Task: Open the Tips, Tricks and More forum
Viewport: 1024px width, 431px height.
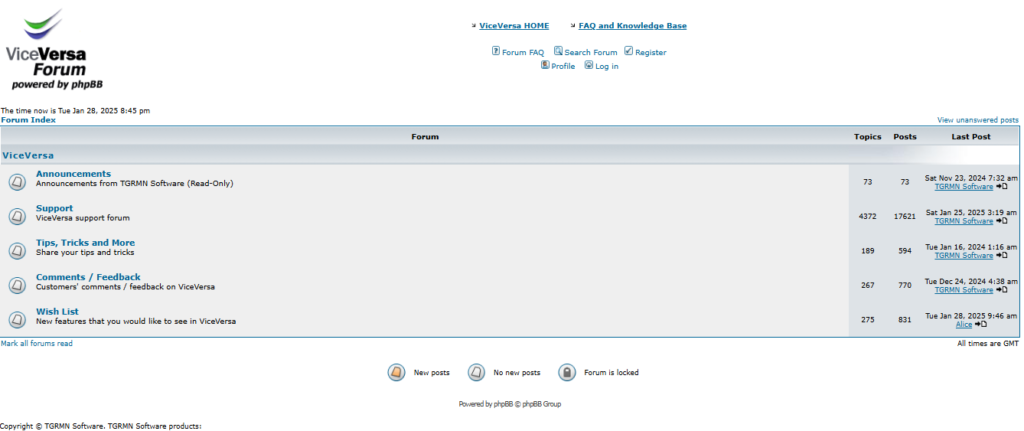Action: [86, 243]
